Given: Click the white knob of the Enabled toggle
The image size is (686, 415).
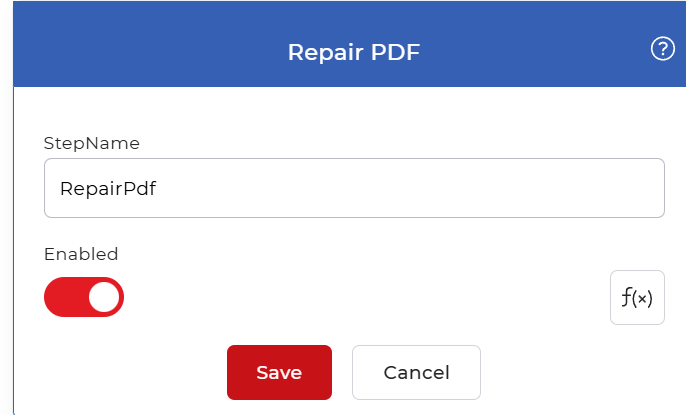Looking at the screenshot, I should 104,297.
